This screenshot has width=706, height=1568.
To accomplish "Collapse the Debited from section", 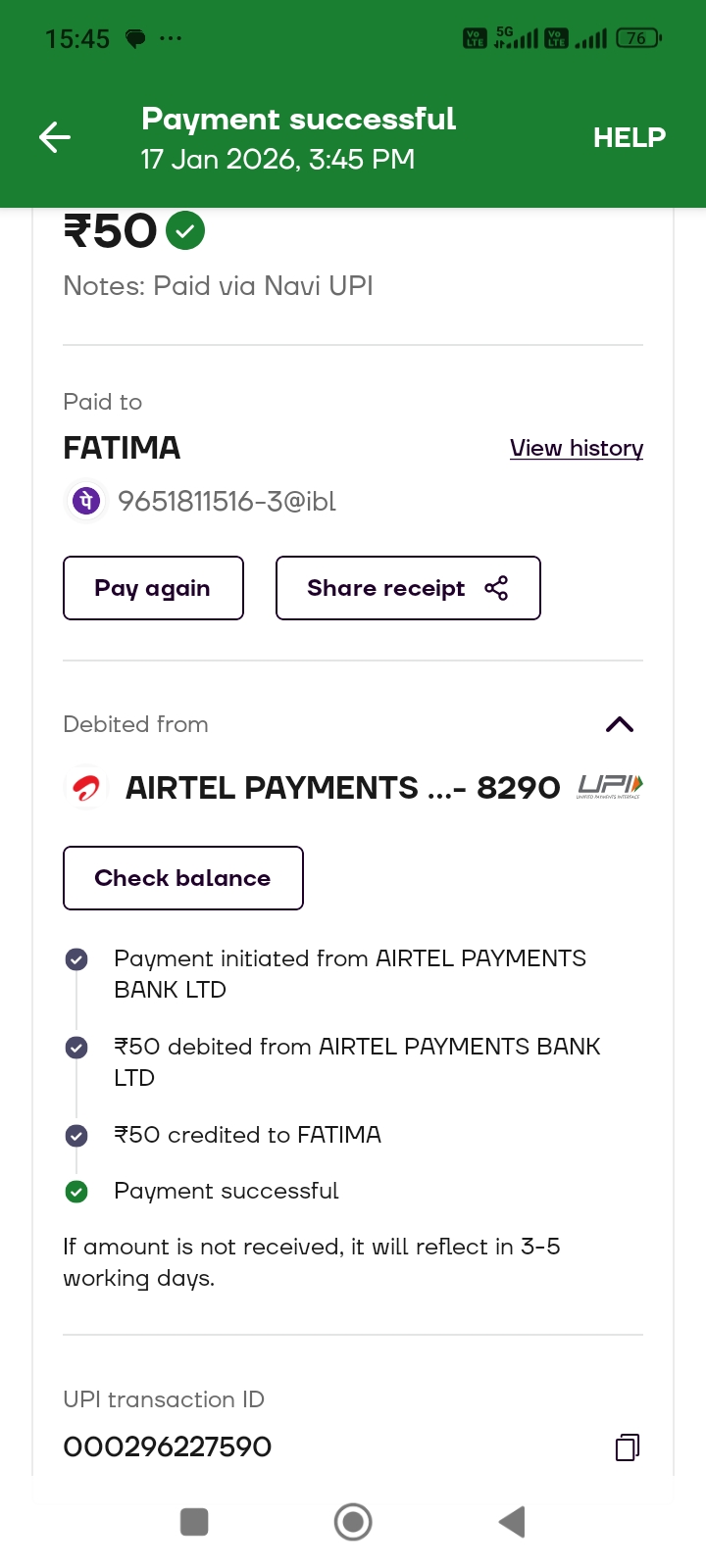I will [620, 724].
